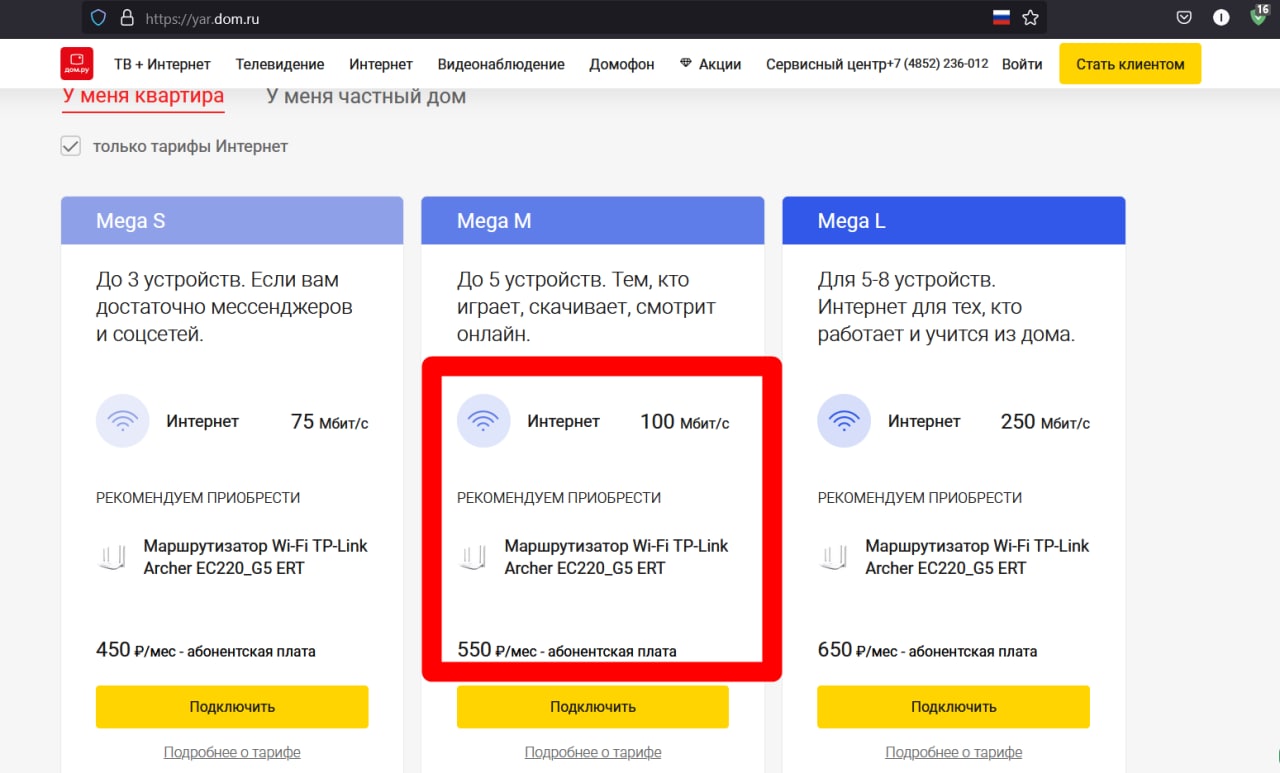1280x773 pixels.
Task: Click the Wi-Fi icon in Mega L card
Action: click(x=844, y=421)
